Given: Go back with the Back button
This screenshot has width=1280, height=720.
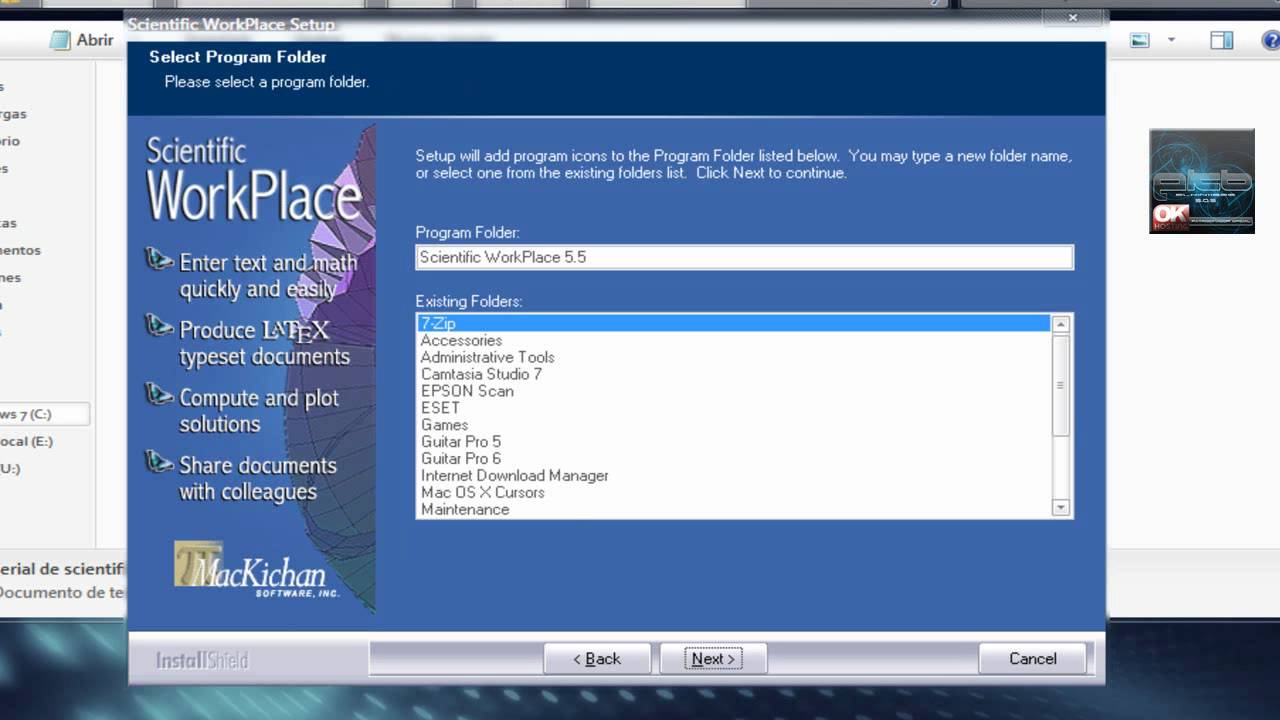Looking at the screenshot, I should (597, 658).
